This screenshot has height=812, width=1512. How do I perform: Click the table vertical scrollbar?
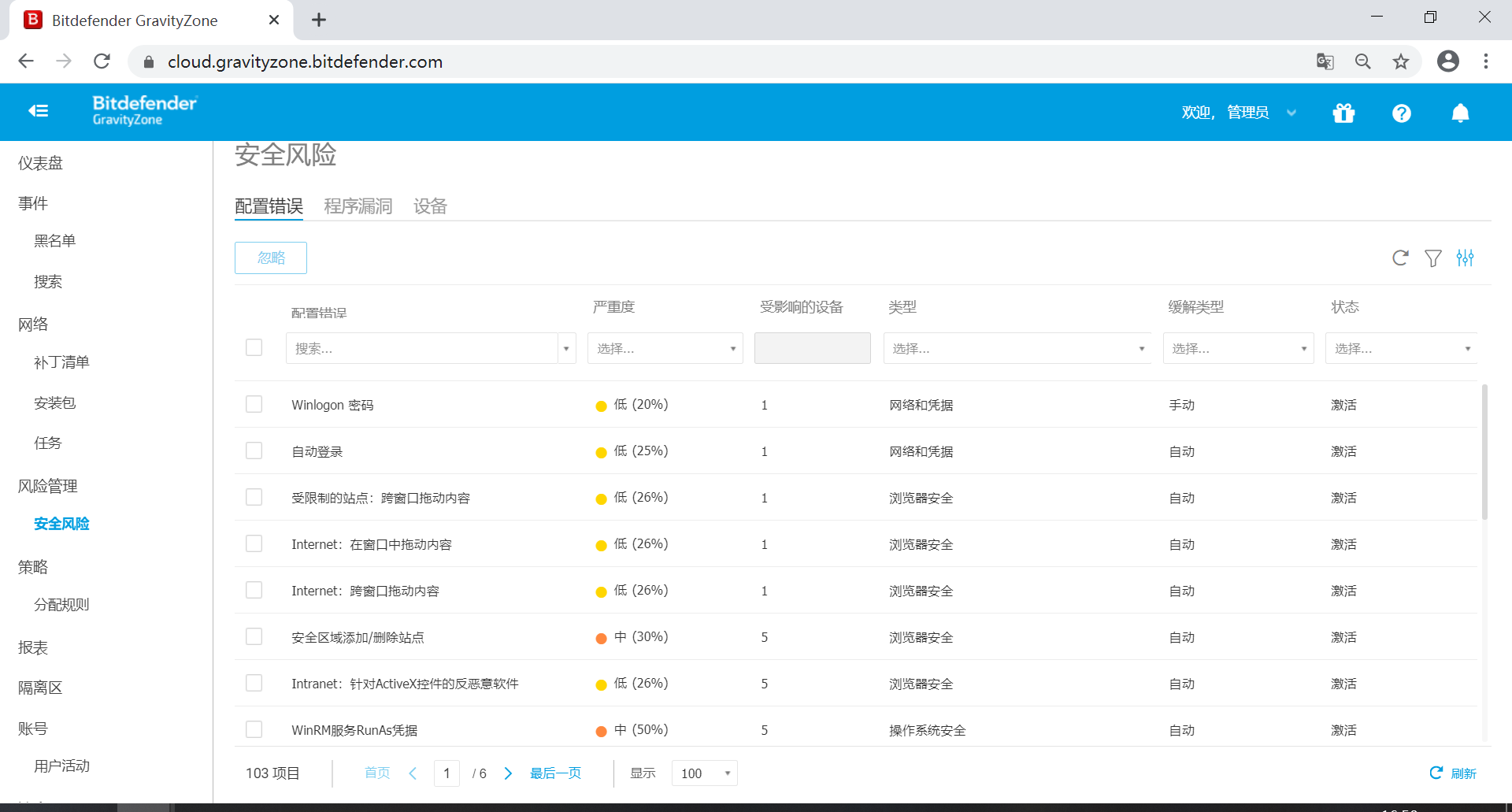pyautogui.click(x=1484, y=452)
